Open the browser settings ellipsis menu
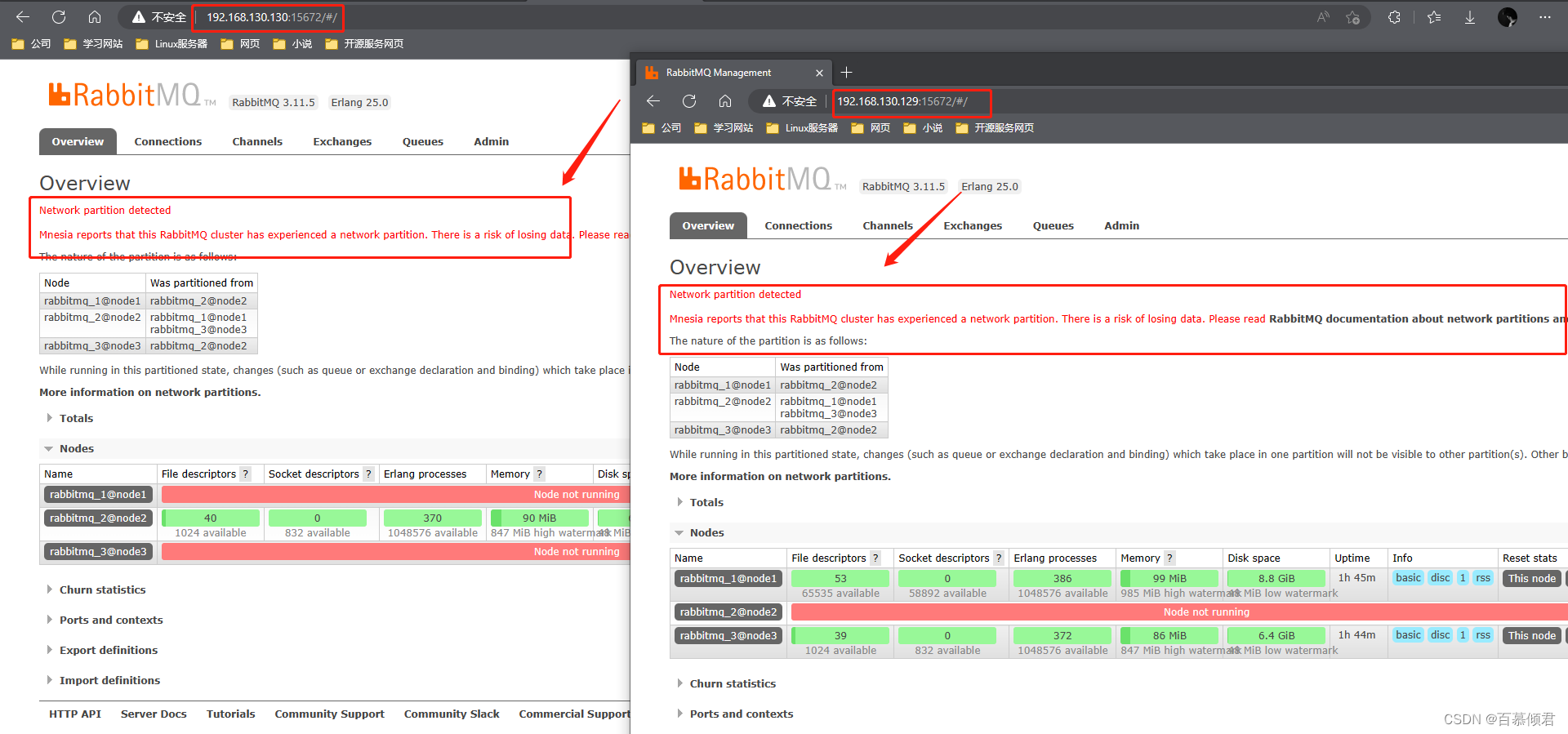Viewport: 1568px width, 734px height. tap(1545, 17)
